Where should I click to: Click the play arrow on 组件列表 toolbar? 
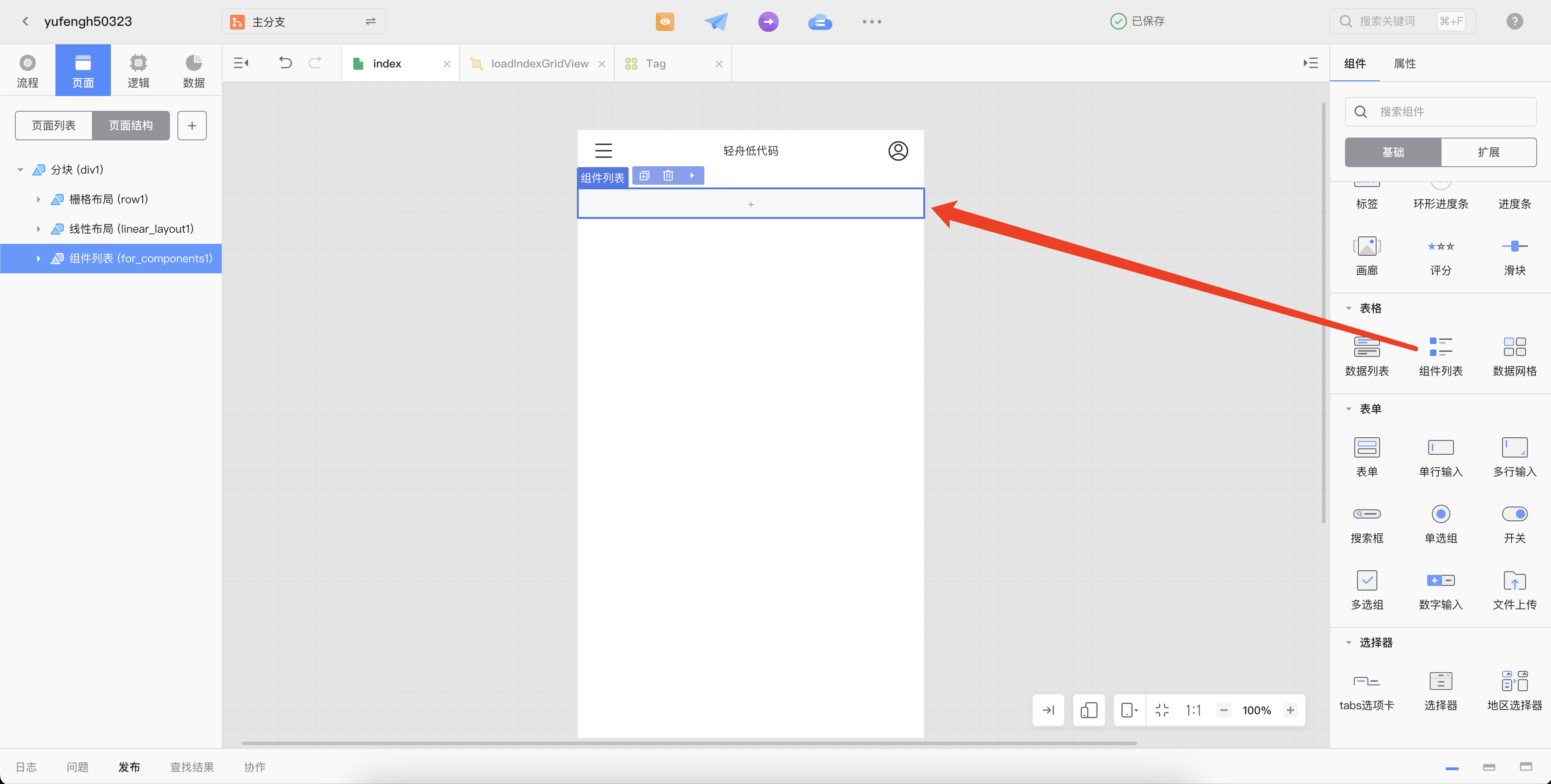pos(692,176)
